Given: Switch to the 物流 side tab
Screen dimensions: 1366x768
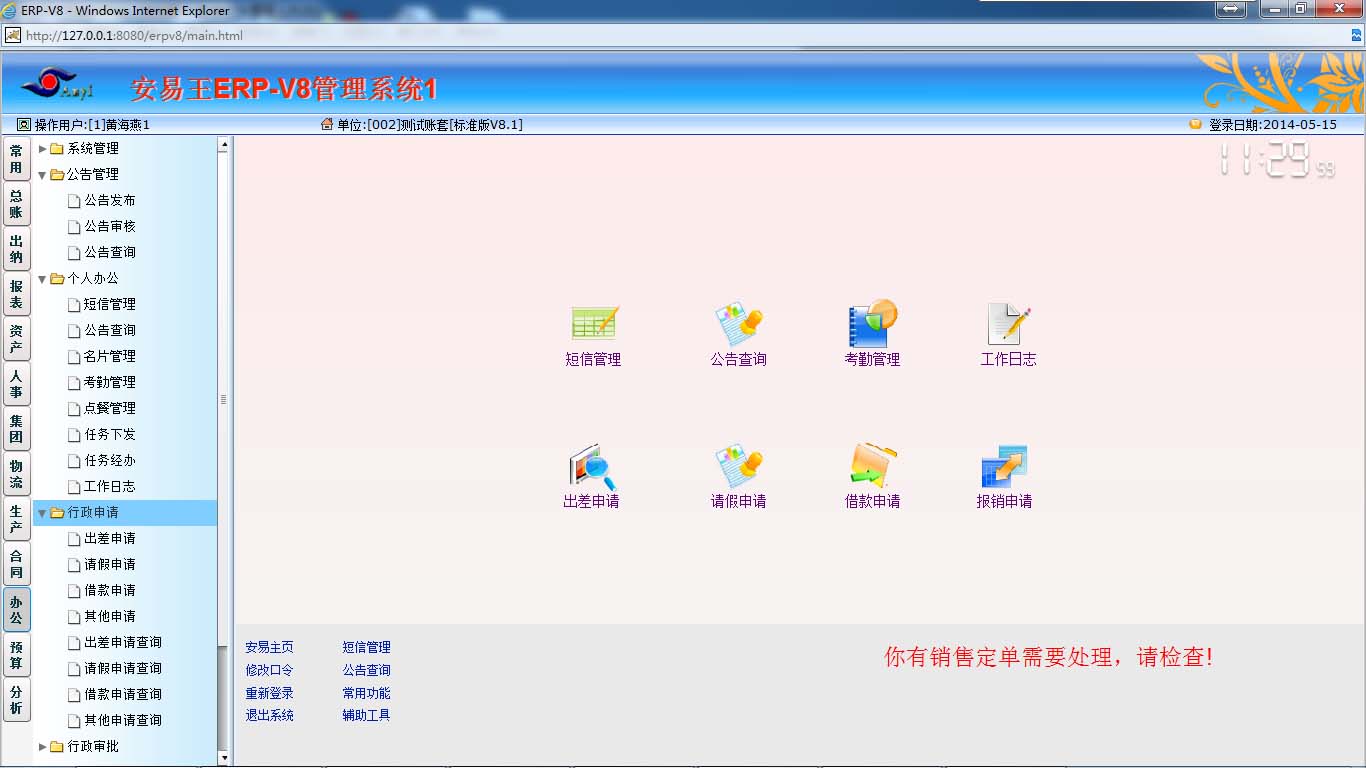Looking at the screenshot, I should coord(16,474).
